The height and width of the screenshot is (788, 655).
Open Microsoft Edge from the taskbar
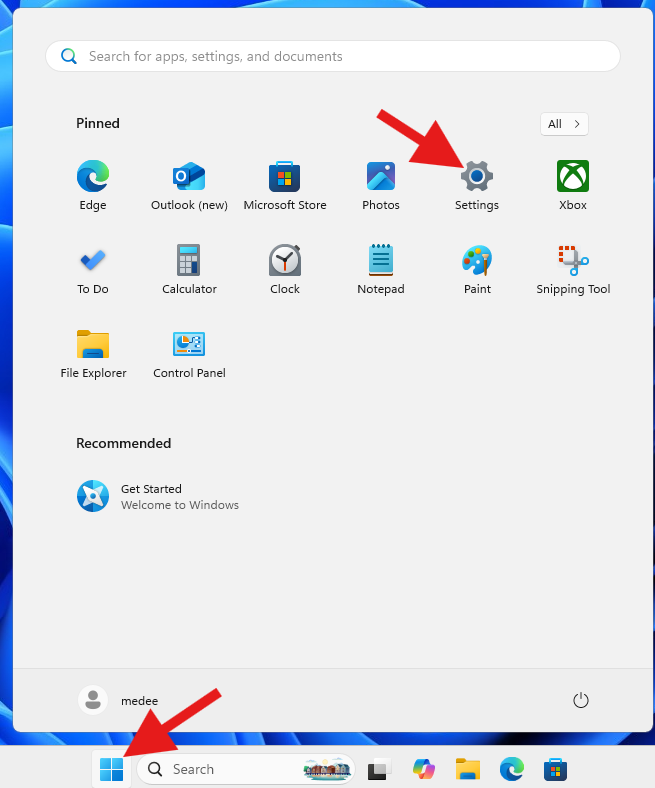[x=512, y=769]
